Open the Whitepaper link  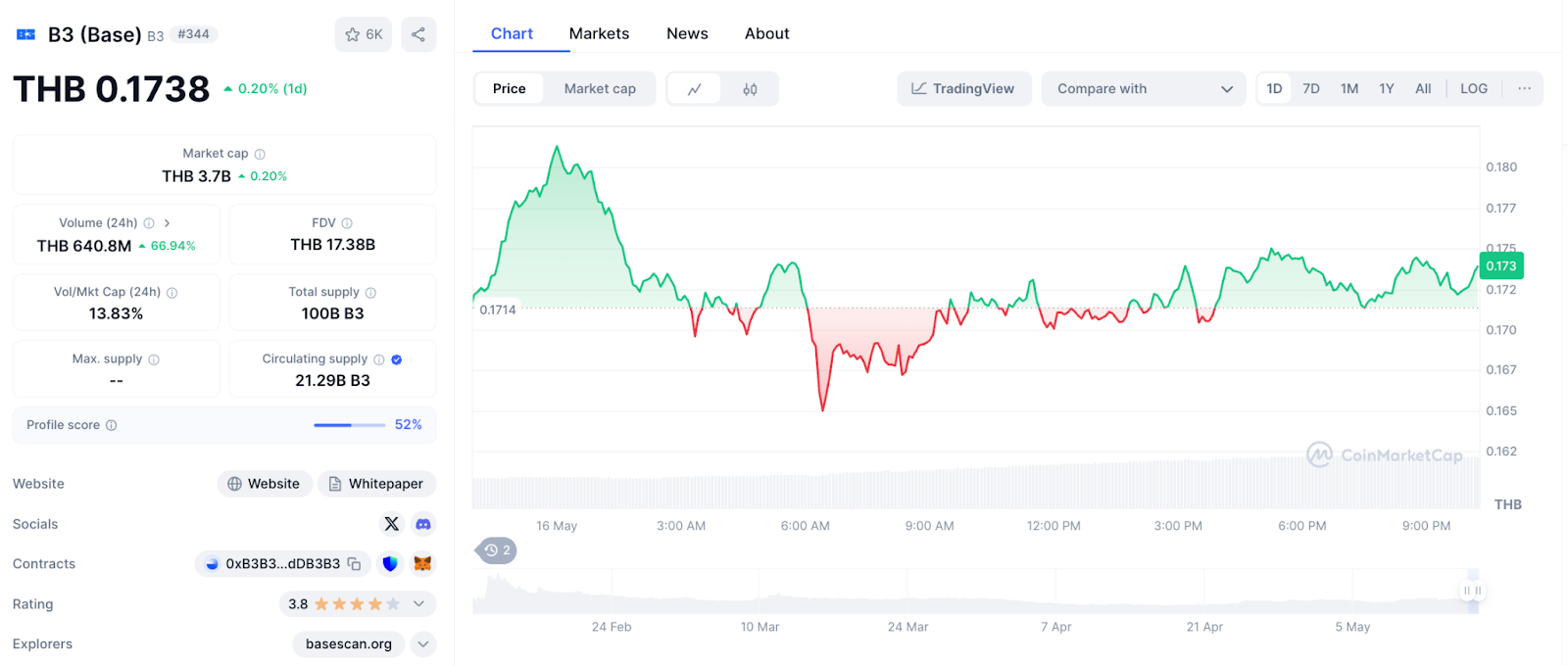376,484
